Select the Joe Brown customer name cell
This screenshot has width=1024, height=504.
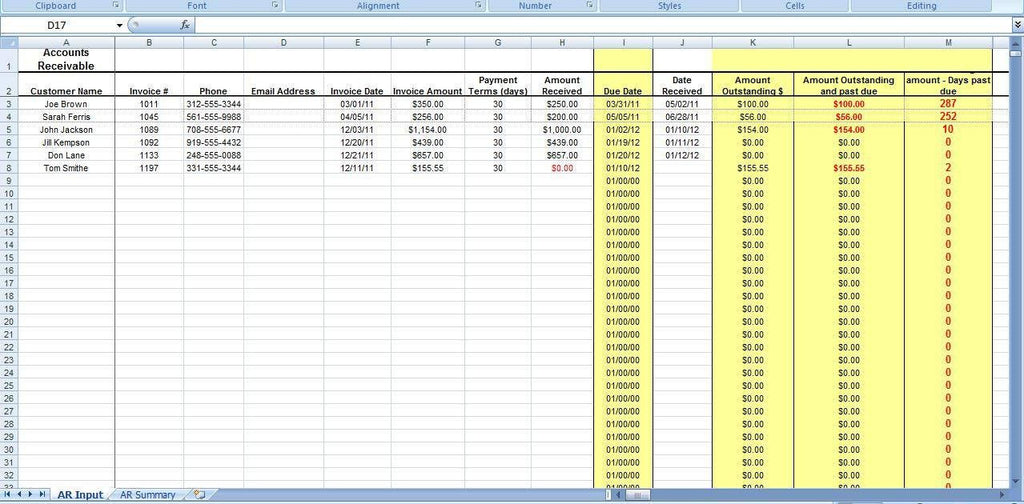pyautogui.click(x=66, y=104)
